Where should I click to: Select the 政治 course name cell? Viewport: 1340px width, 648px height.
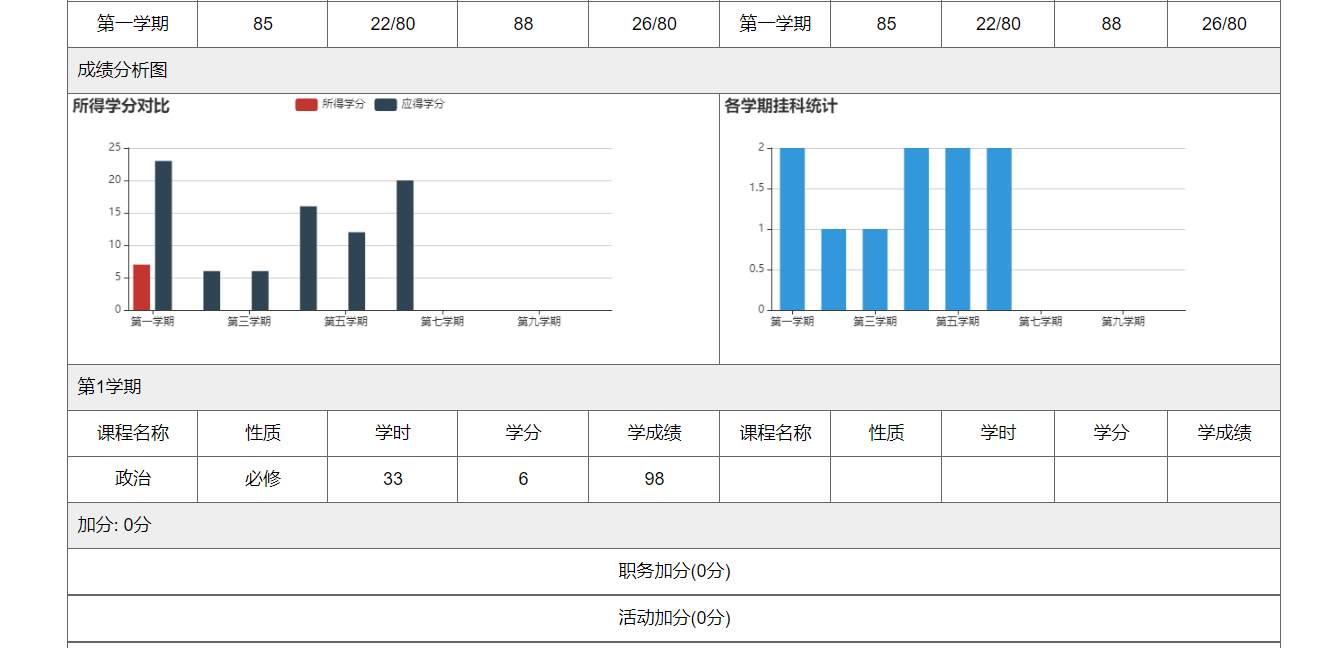click(x=133, y=479)
